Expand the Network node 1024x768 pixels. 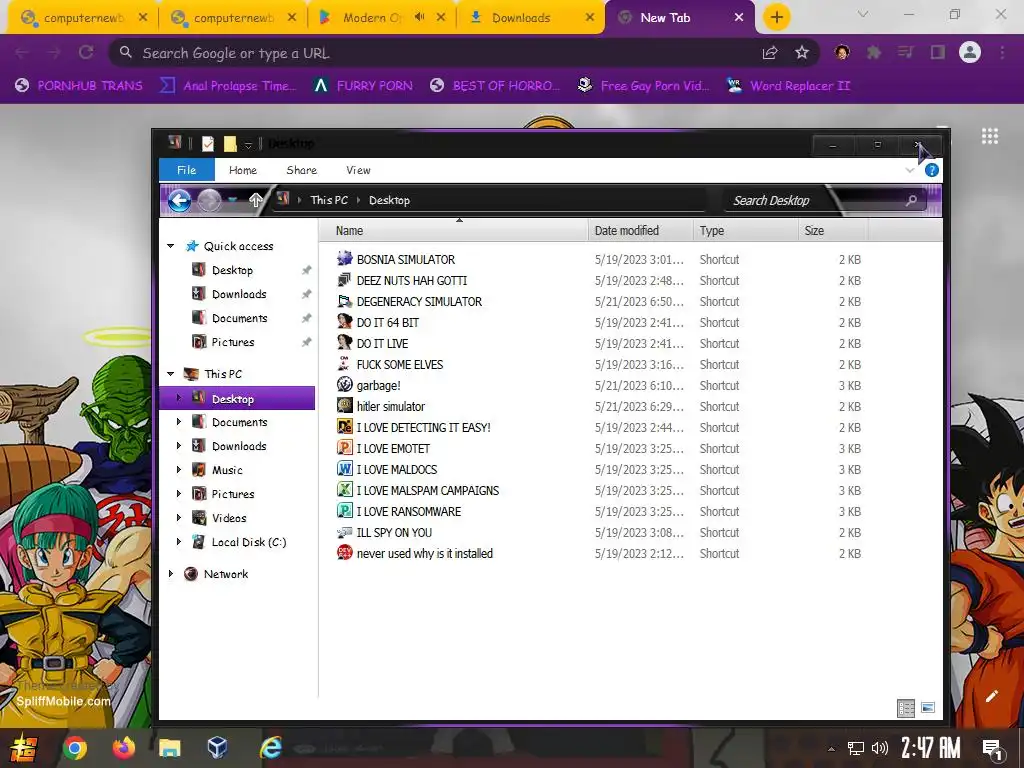click(170, 574)
